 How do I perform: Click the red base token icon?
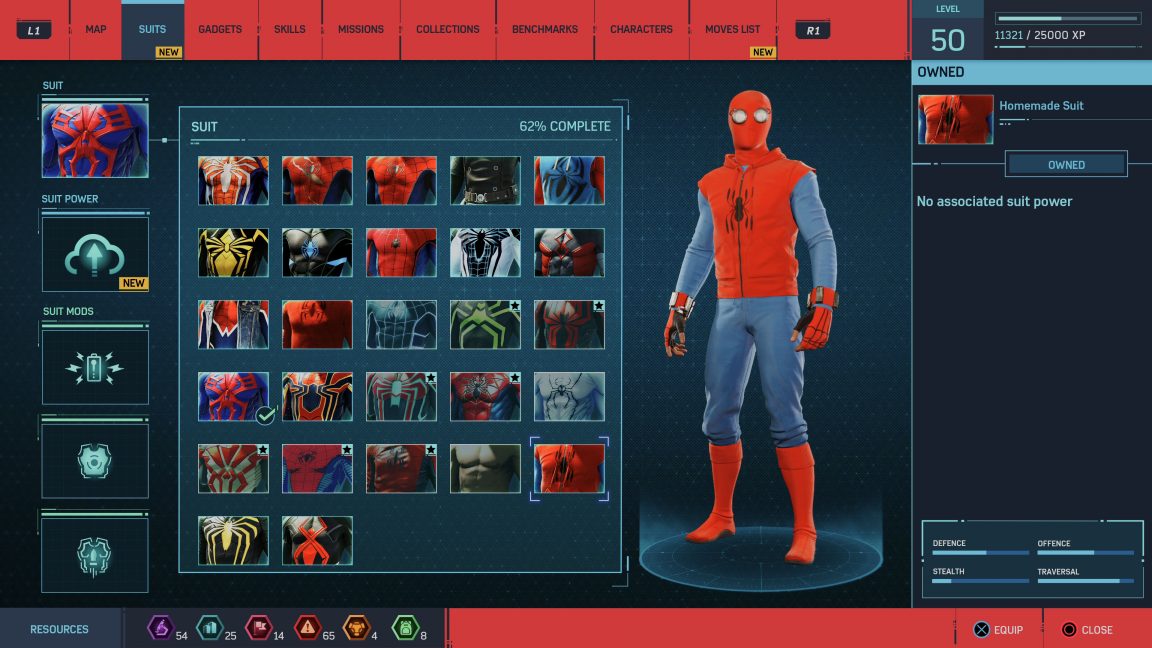259,627
